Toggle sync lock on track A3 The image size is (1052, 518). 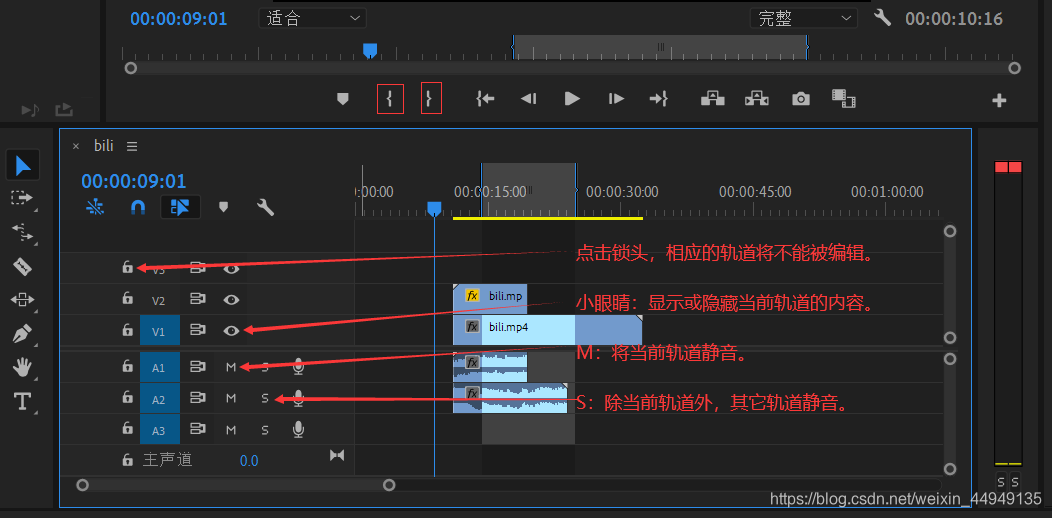point(197,429)
